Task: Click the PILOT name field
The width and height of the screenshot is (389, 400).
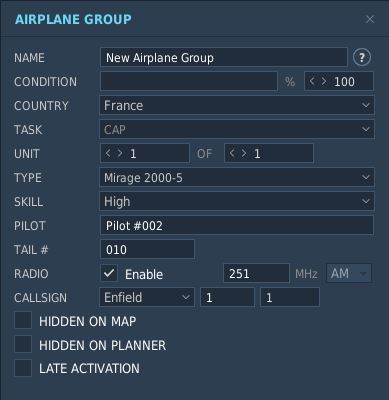Action: 237,225
